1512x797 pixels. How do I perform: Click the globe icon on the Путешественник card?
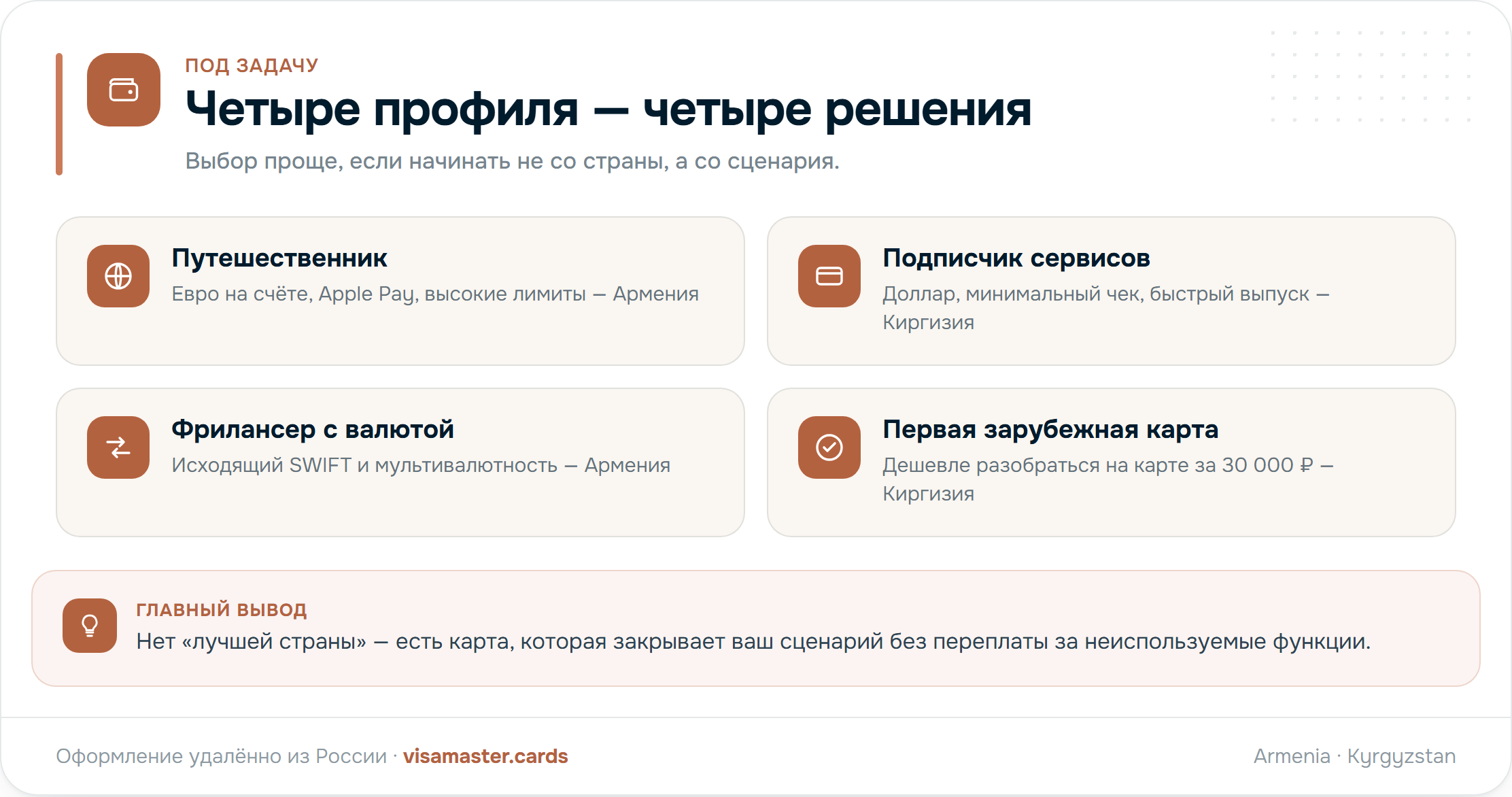(118, 276)
